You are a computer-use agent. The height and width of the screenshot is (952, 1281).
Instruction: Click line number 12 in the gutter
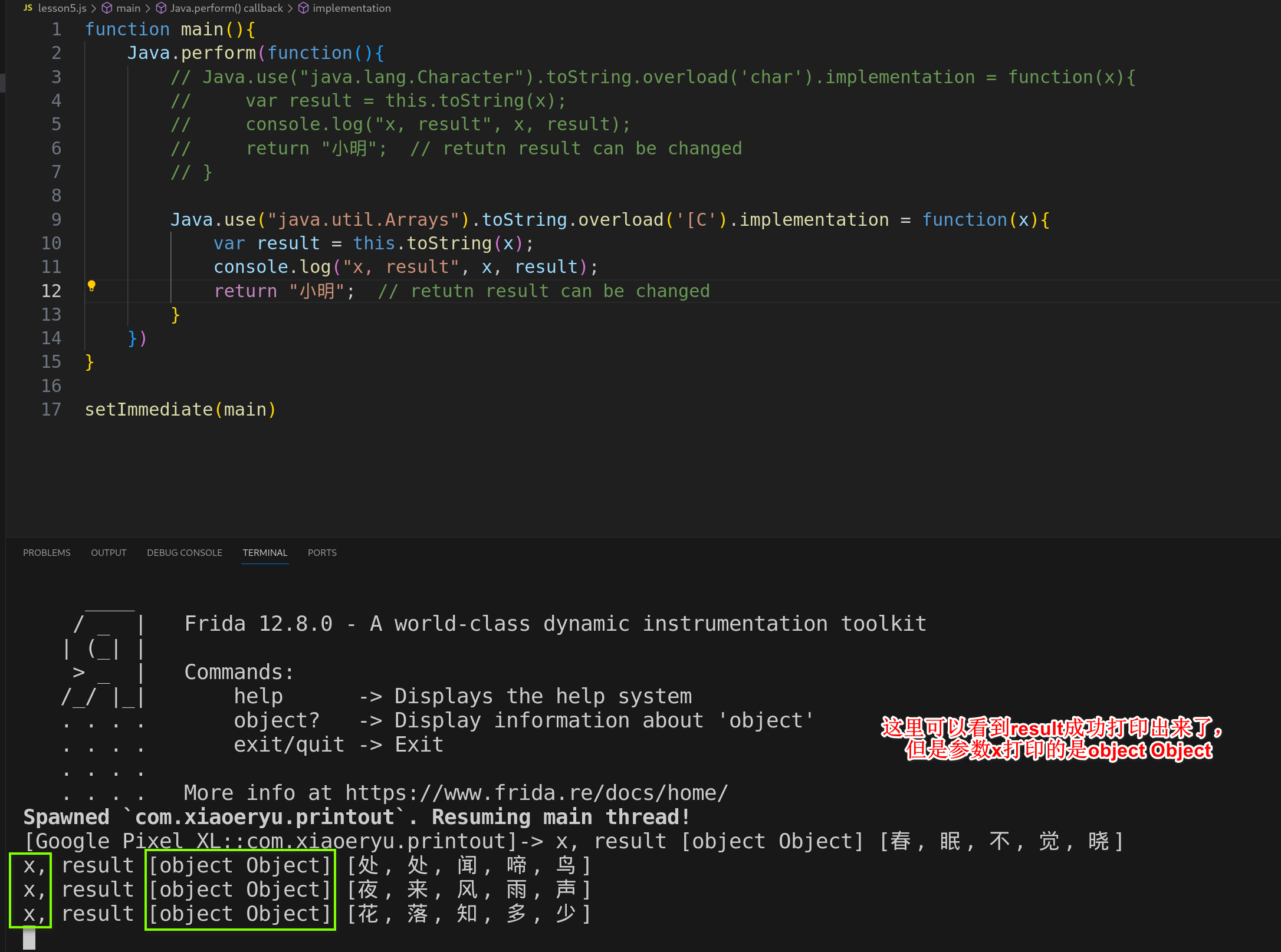click(x=51, y=291)
